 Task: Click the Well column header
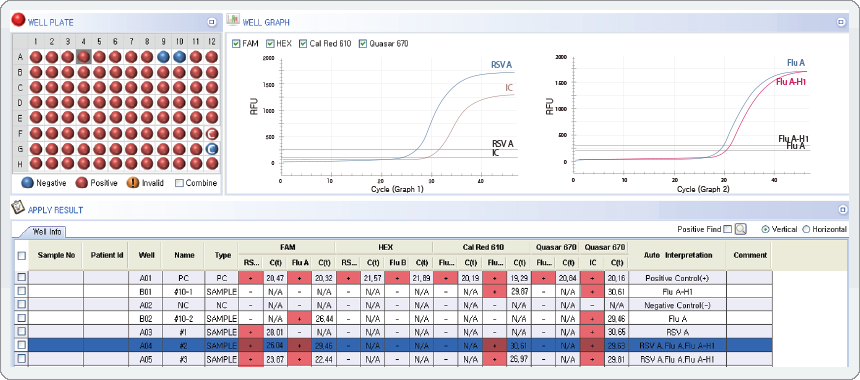click(x=145, y=256)
